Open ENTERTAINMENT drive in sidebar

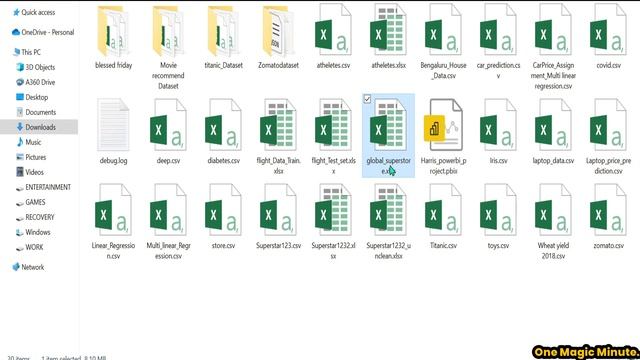[43, 187]
